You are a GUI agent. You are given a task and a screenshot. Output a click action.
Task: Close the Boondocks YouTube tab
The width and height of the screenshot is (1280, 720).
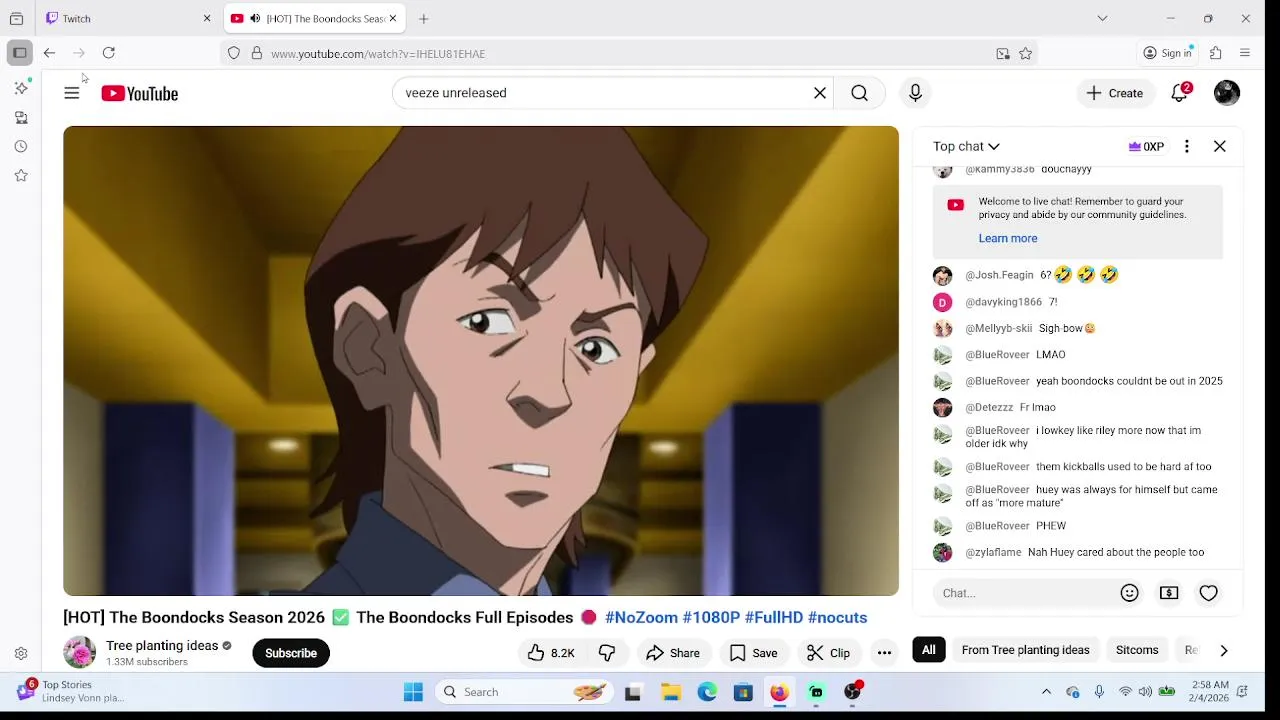pos(392,18)
